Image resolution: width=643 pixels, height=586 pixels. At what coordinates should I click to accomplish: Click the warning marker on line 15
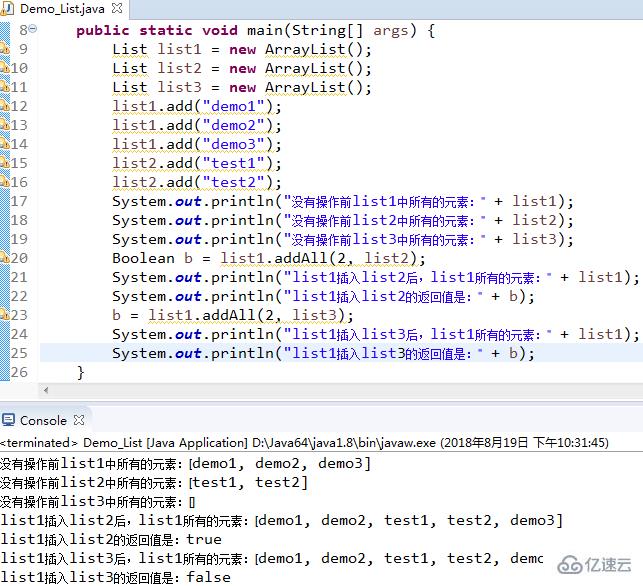pos(5,163)
